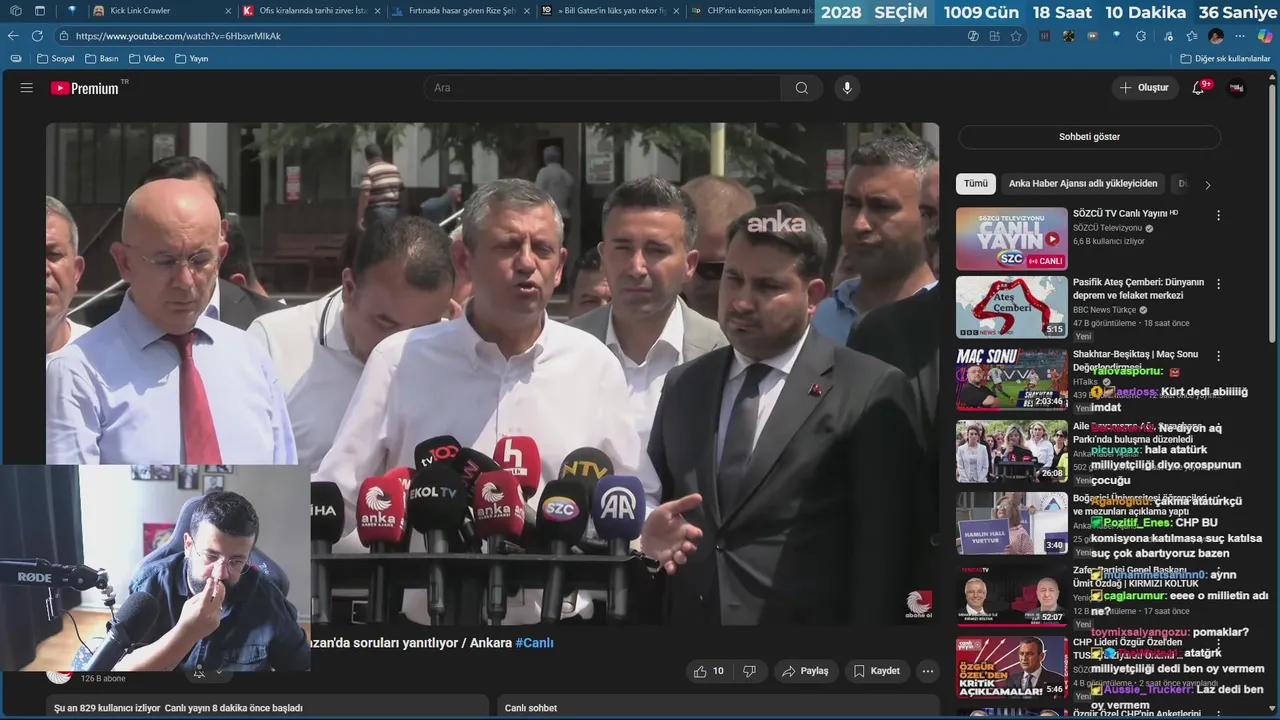This screenshot has height=720, width=1280.
Task: Open the video's more actions ellipsis
Action: [x=928, y=671]
